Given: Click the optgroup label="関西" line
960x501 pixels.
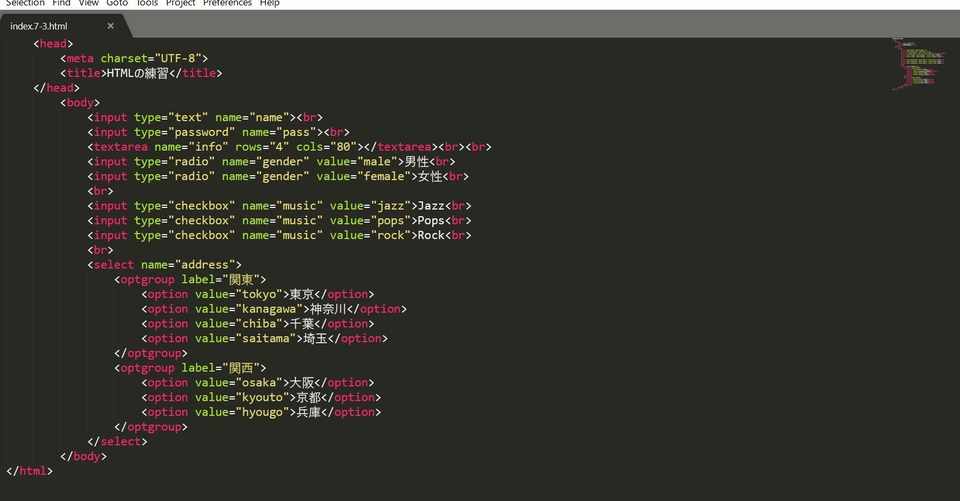Looking at the screenshot, I should click(x=190, y=367).
